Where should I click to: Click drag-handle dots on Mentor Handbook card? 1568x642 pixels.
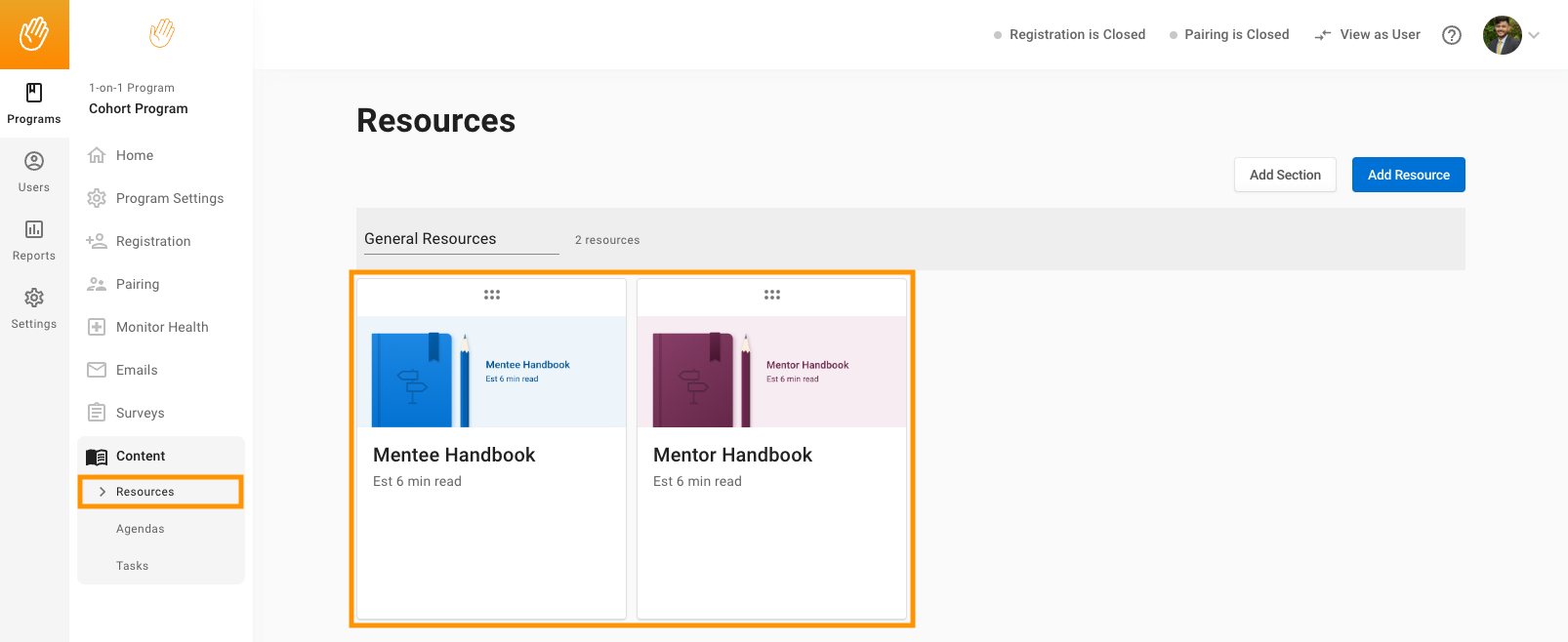772,295
